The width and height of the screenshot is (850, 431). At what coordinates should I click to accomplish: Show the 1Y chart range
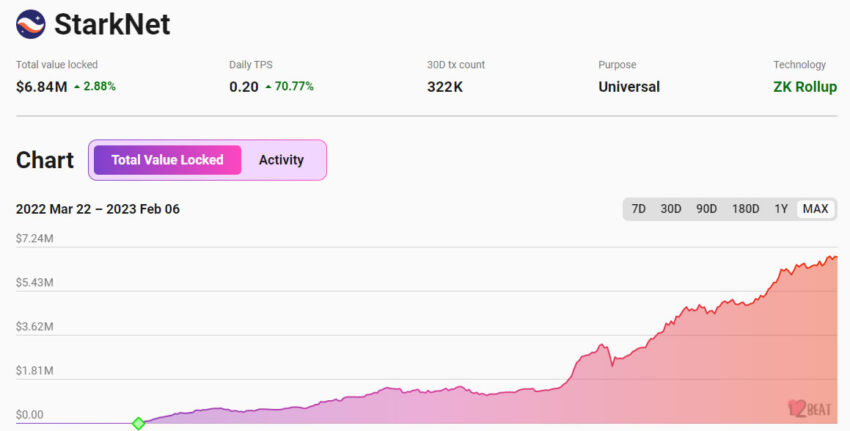coord(781,209)
